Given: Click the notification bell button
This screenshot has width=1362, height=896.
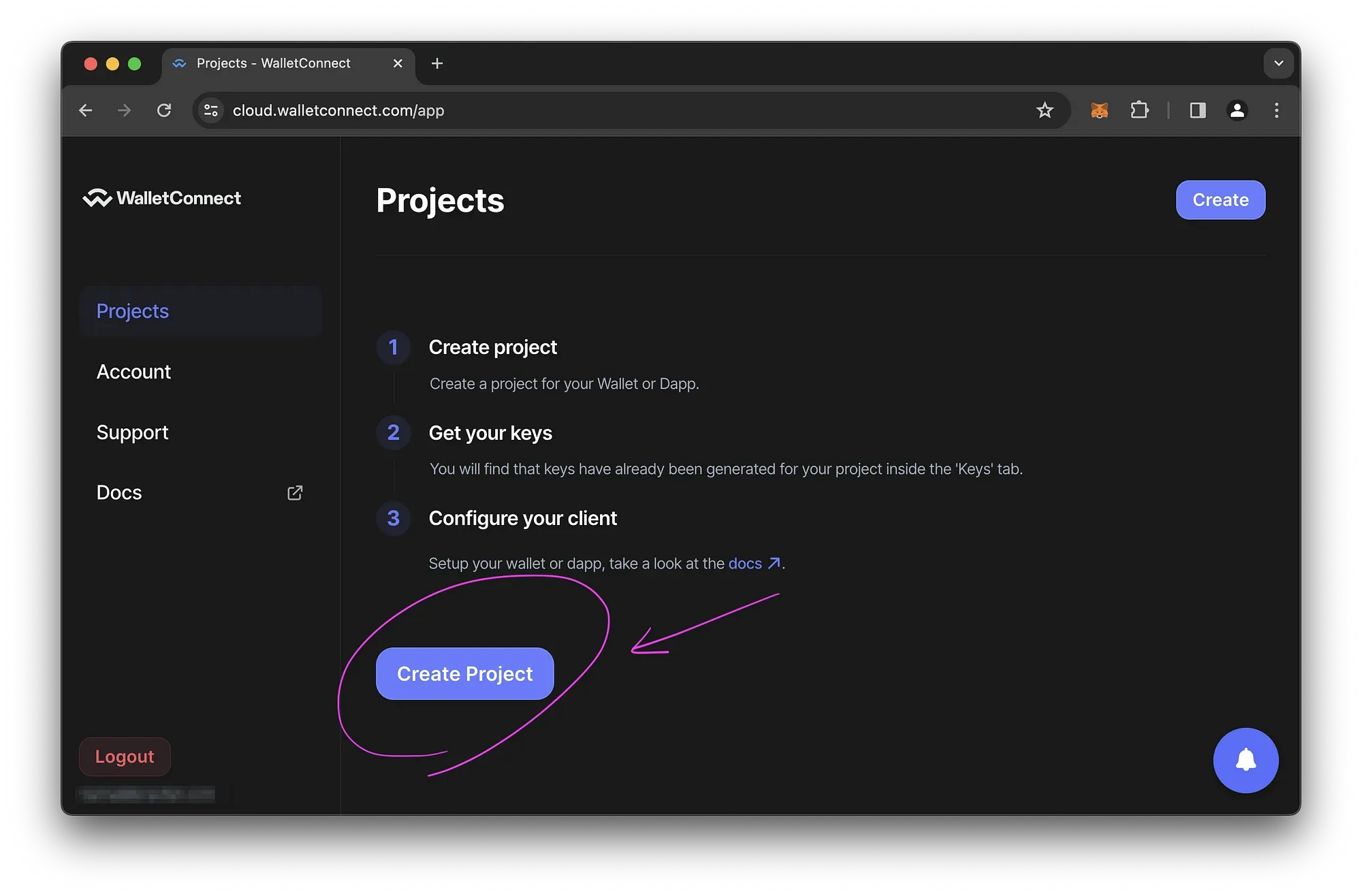Looking at the screenshot, I should (x=1246, y=760).
